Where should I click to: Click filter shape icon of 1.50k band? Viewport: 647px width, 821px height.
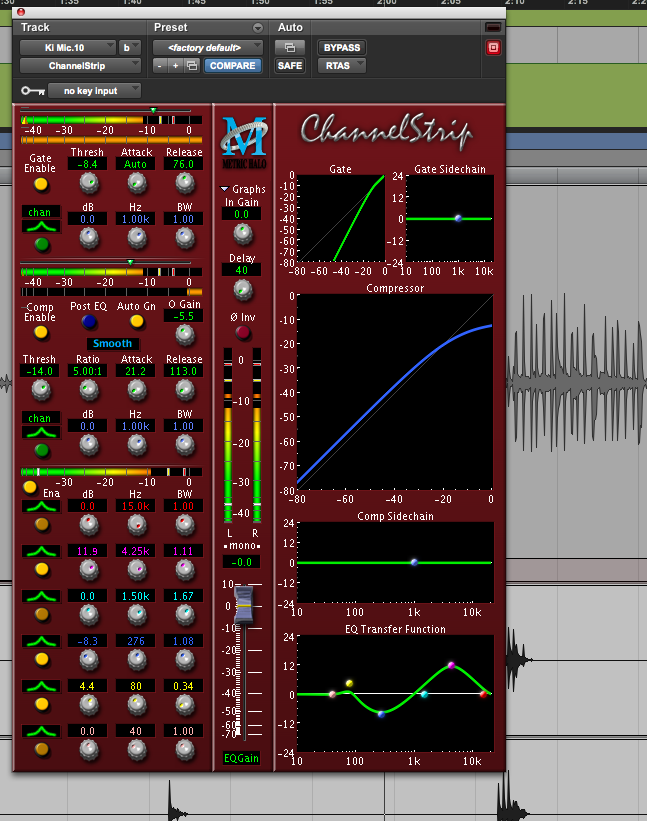click(x=41, y=596)
